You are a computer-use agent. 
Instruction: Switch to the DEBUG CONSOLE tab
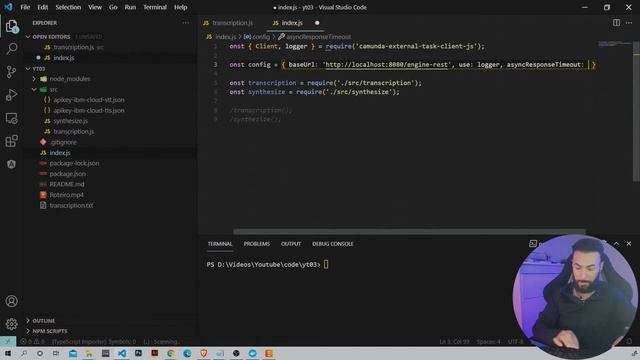point(333,244)
